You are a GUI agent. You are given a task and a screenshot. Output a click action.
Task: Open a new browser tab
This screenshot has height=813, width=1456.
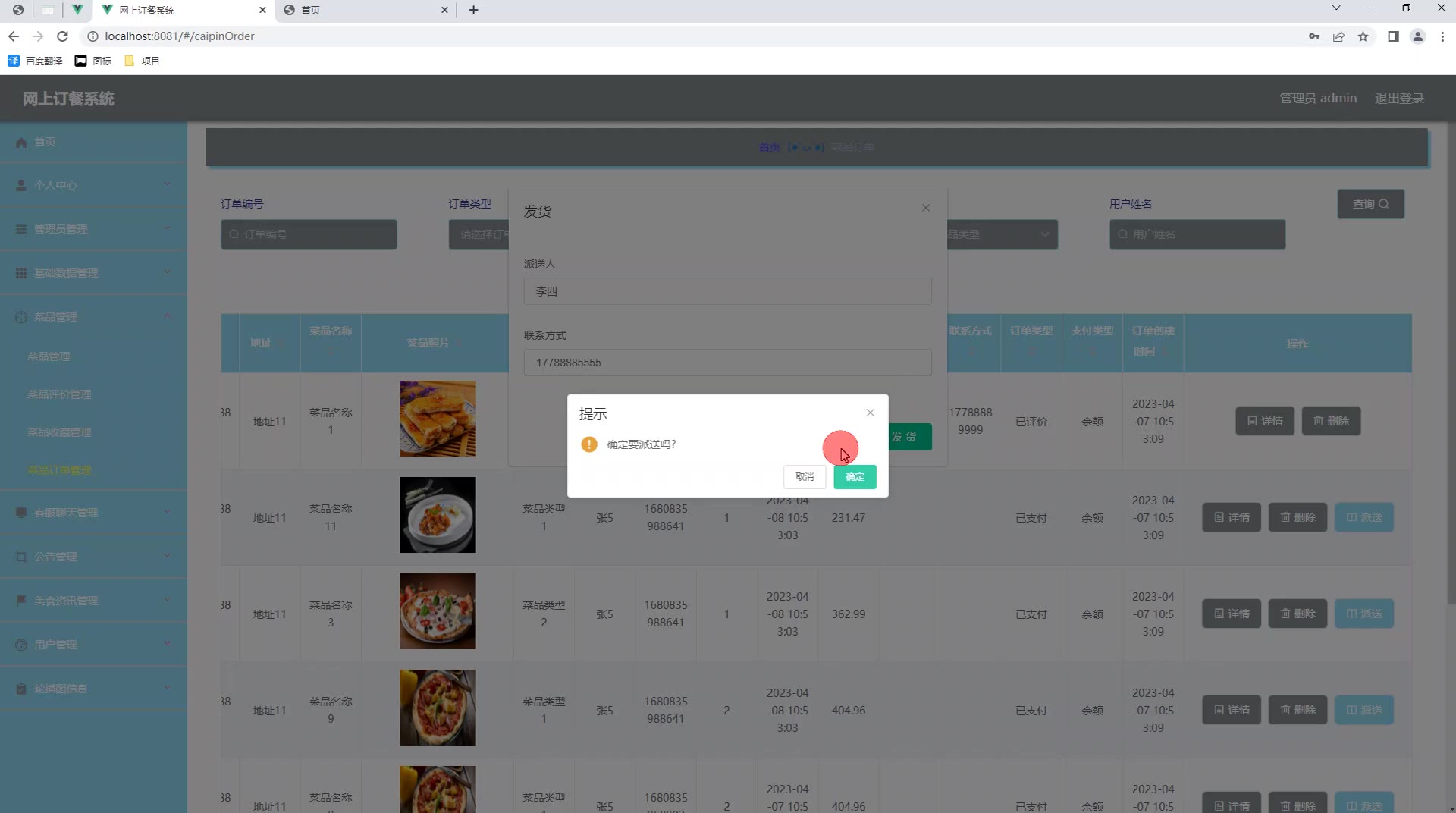473,10
